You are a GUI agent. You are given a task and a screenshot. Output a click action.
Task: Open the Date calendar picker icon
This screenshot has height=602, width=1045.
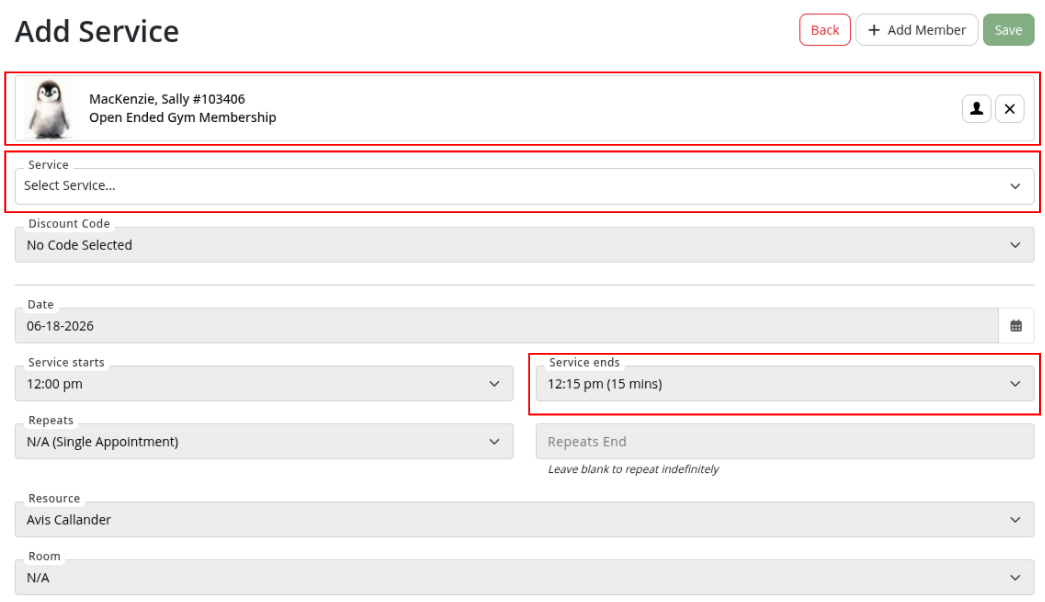1016,326
